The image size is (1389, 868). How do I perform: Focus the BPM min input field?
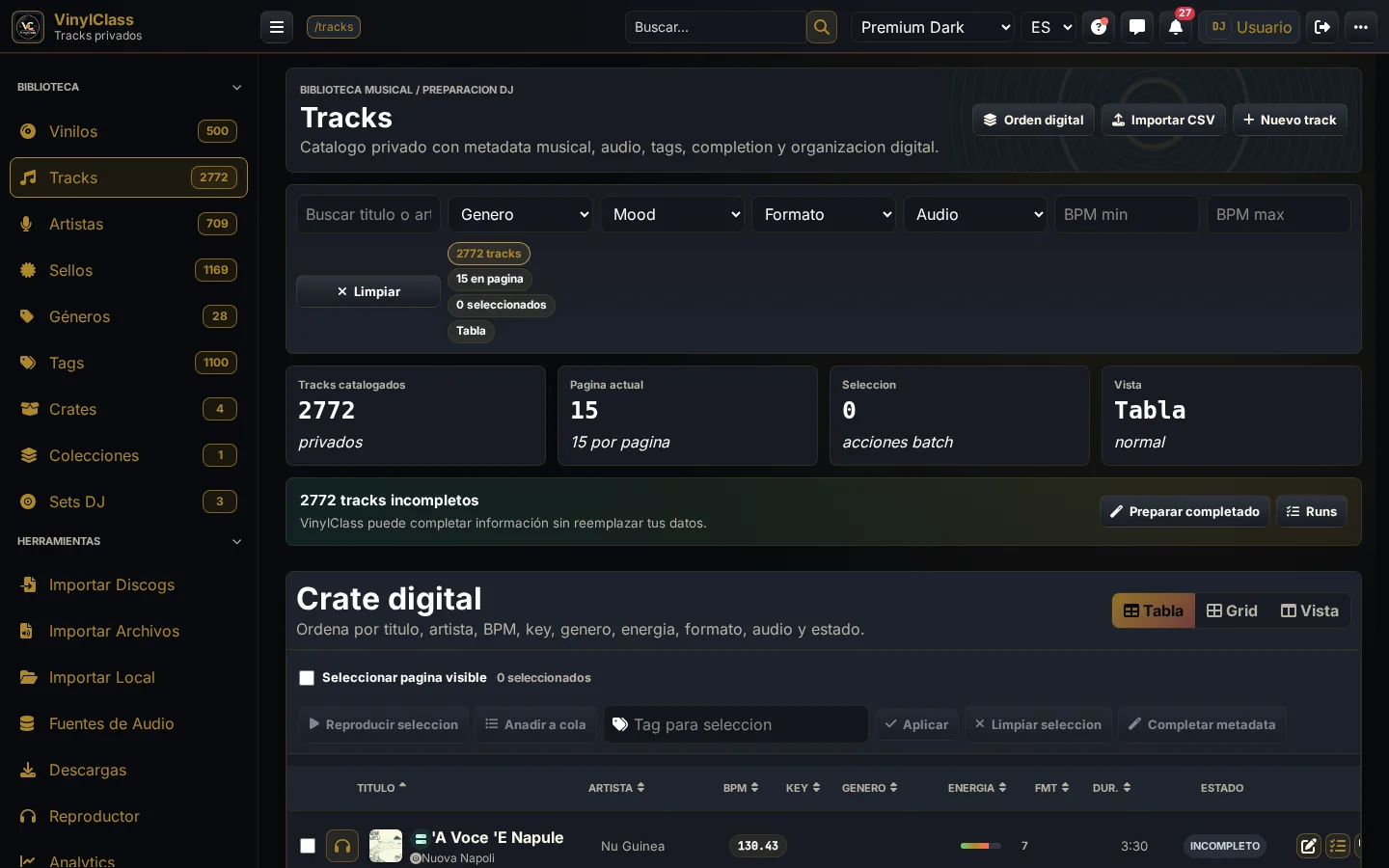click(1127, 214)
